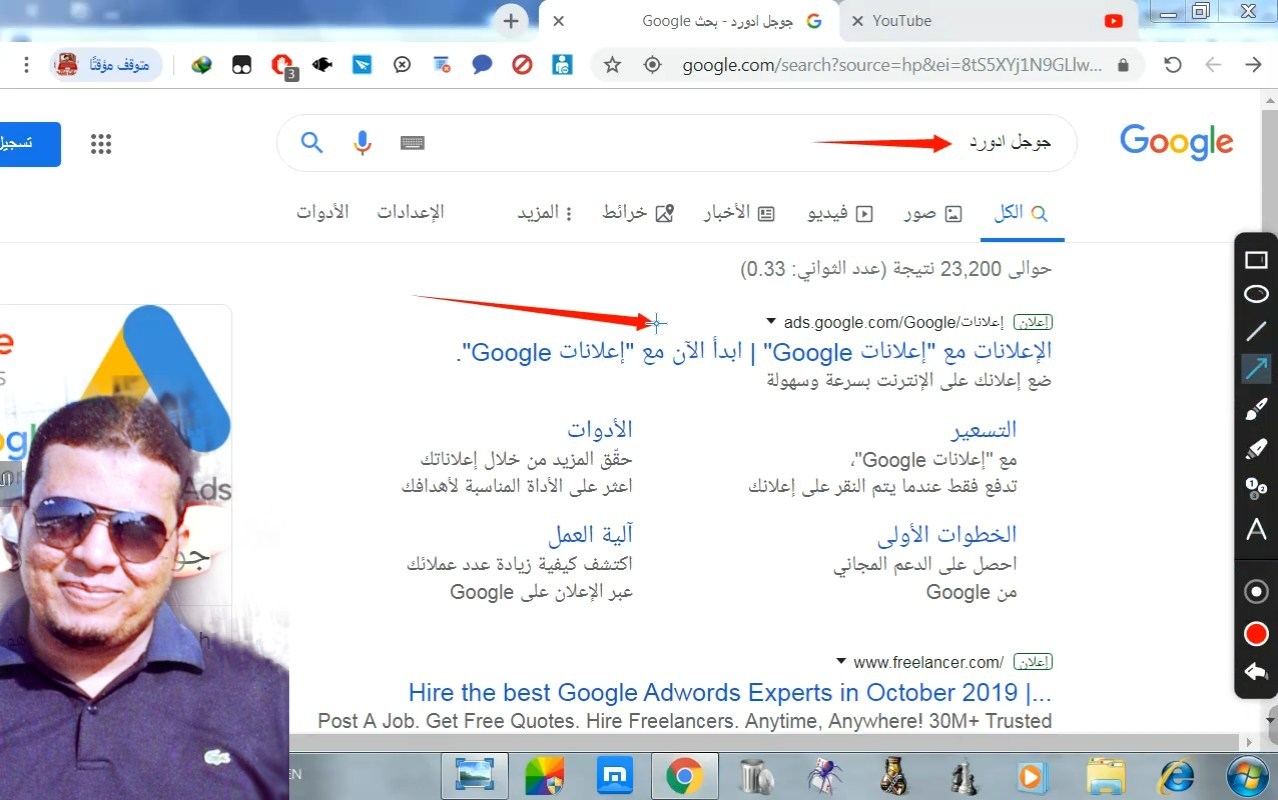Open the الأدوات (Tools) menu
Screen dimensions: 1278x800
322,212
